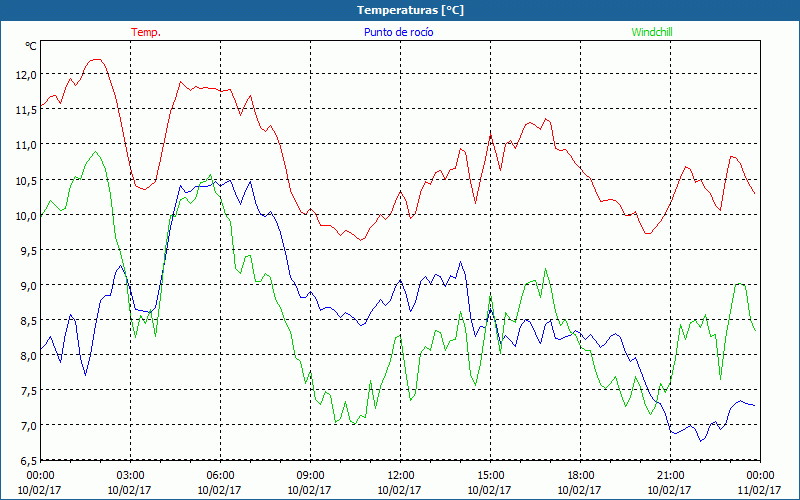Select the 18:00 time axis label
Image resolution: width=800 pixels, height=500 pixels.
click(580, 475)
